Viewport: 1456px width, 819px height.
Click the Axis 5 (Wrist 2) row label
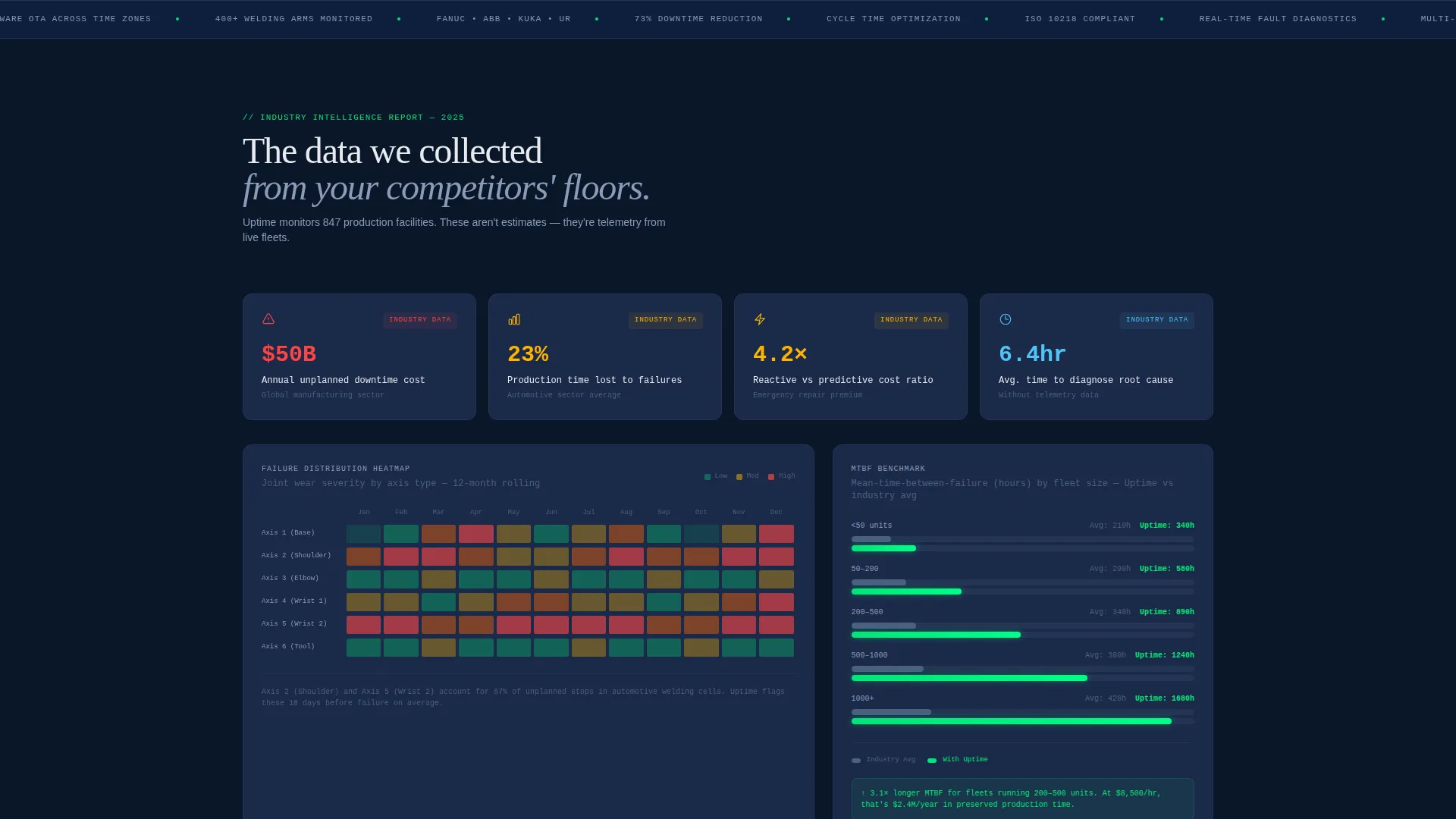[x=294, y=624]
